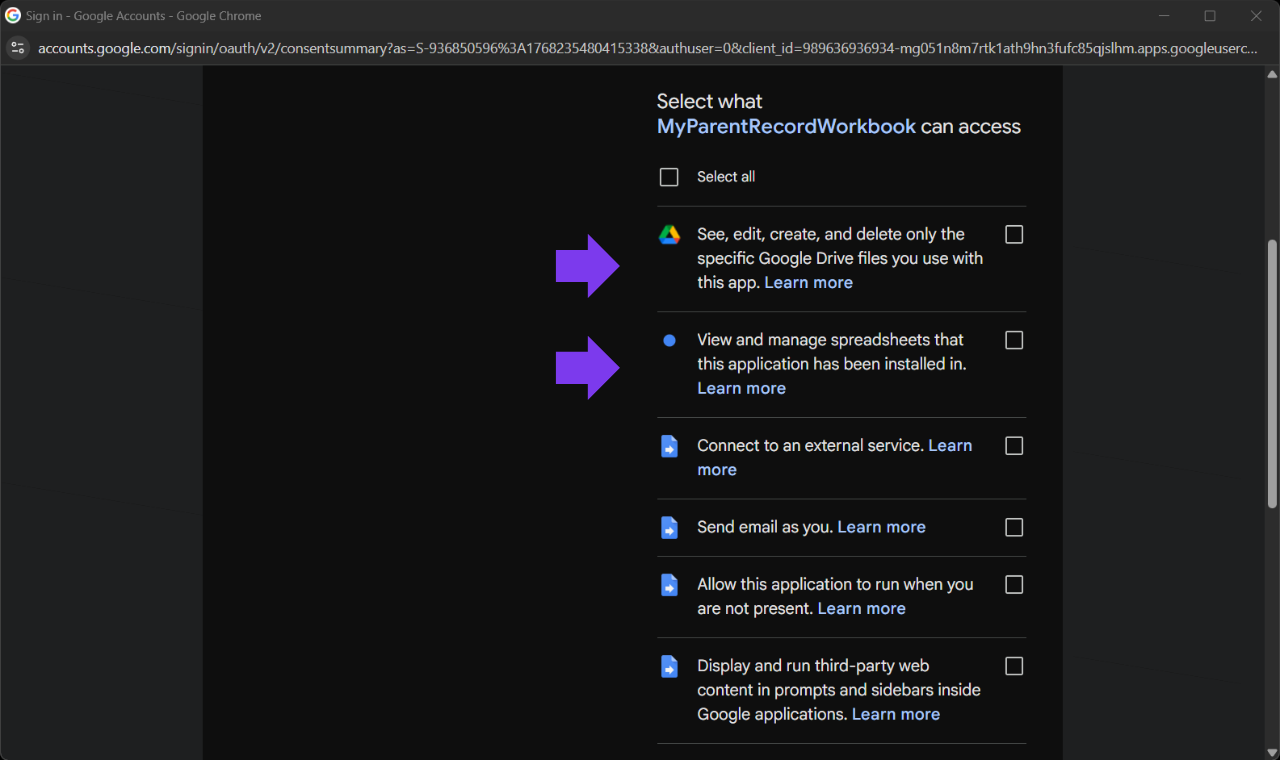Tick the Select all checkbox
The height and width of the screenshot is (760, 1280).
(669, 177)
